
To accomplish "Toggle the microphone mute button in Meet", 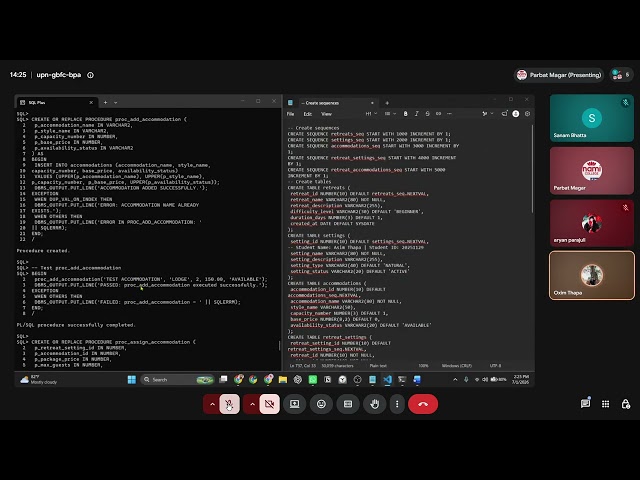I will pos(229,404).
